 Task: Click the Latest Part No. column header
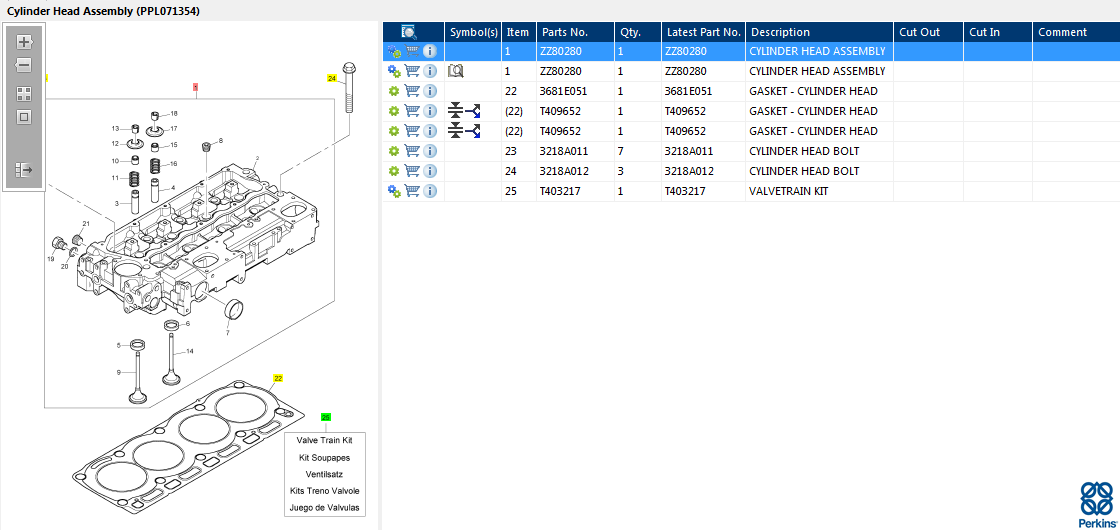(x=703, y=32)
